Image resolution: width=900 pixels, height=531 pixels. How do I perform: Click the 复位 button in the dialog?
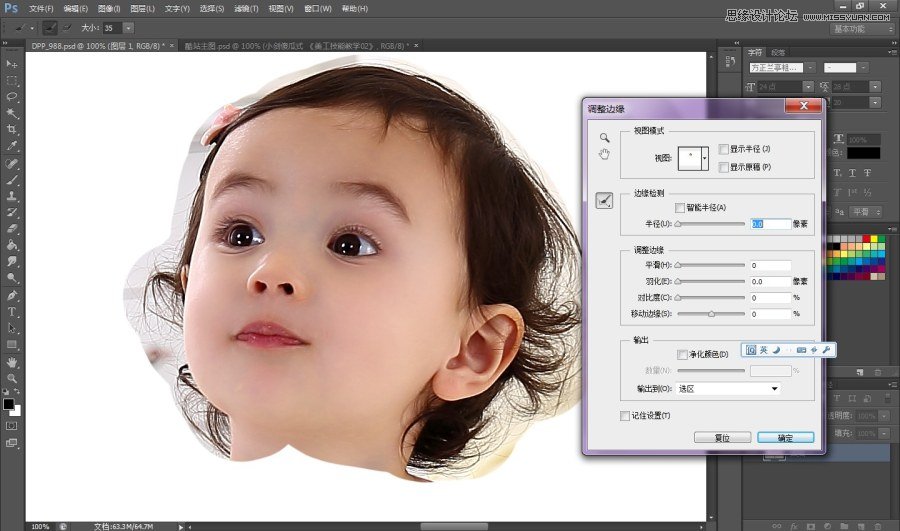[722, 437]
